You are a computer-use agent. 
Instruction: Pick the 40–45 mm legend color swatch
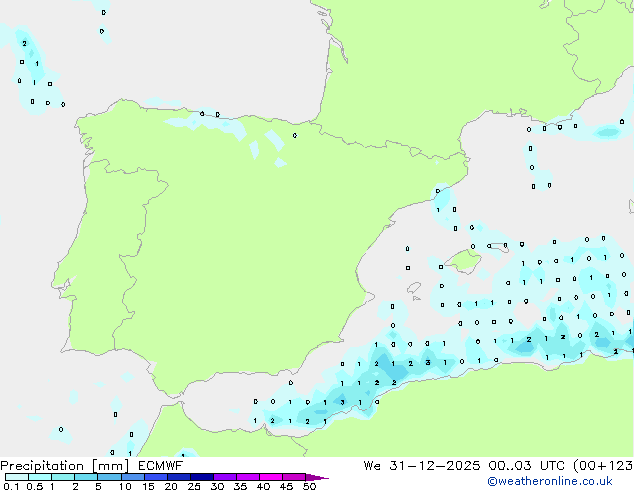click(271, 477)
